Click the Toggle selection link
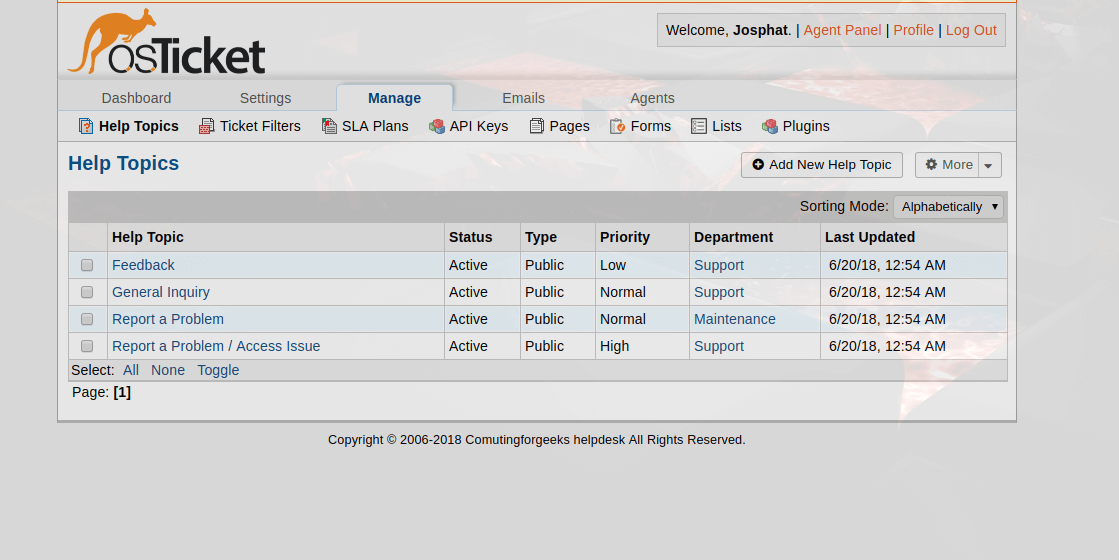Viewport: 1119px width, 560px height. [218, 370]
